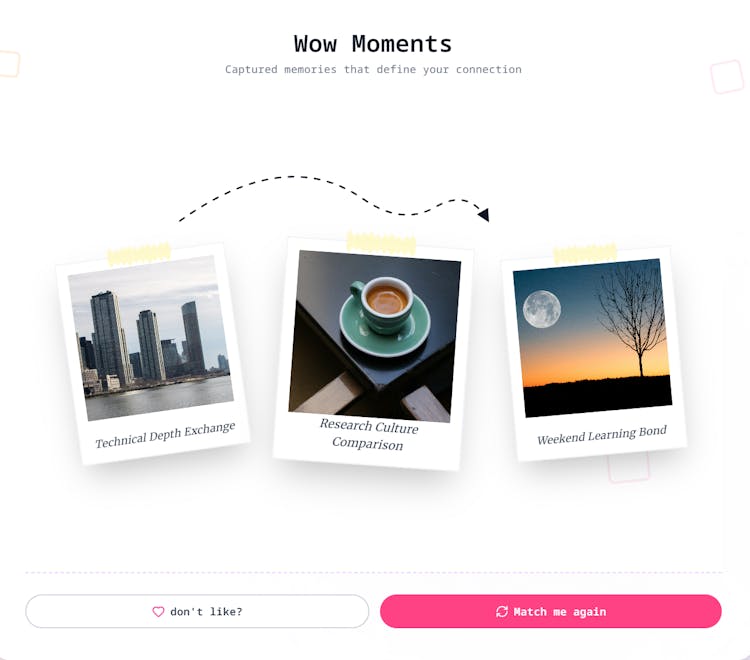Select the Research Culture Comparison caption
This screenshot has height=660, width=750.
368,434
